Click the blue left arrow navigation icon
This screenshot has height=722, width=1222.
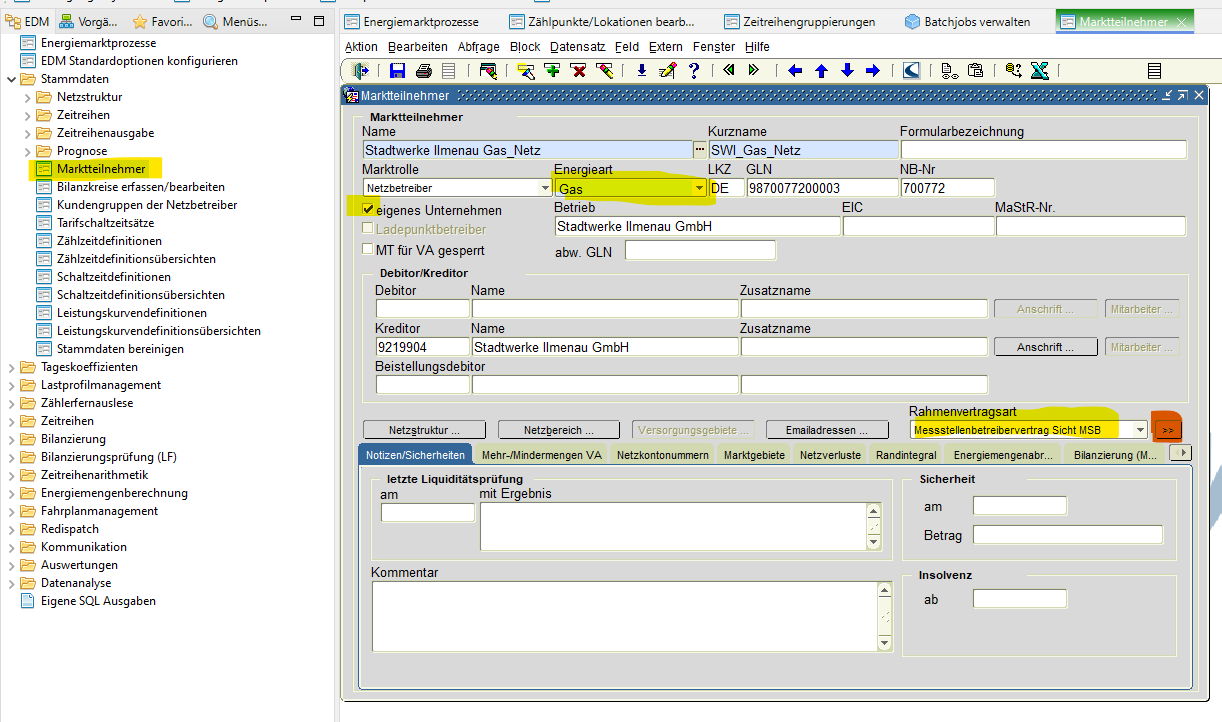(795, 71)
